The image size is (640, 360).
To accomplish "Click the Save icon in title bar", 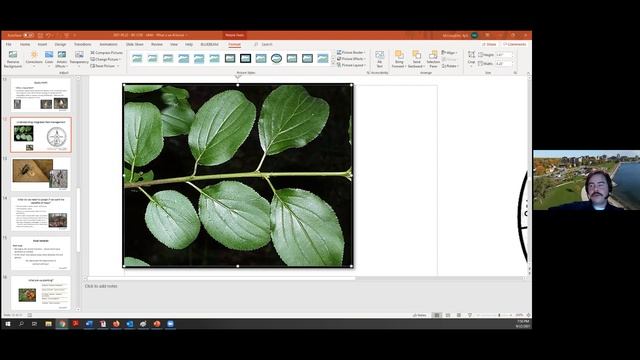I will point(40,36).
